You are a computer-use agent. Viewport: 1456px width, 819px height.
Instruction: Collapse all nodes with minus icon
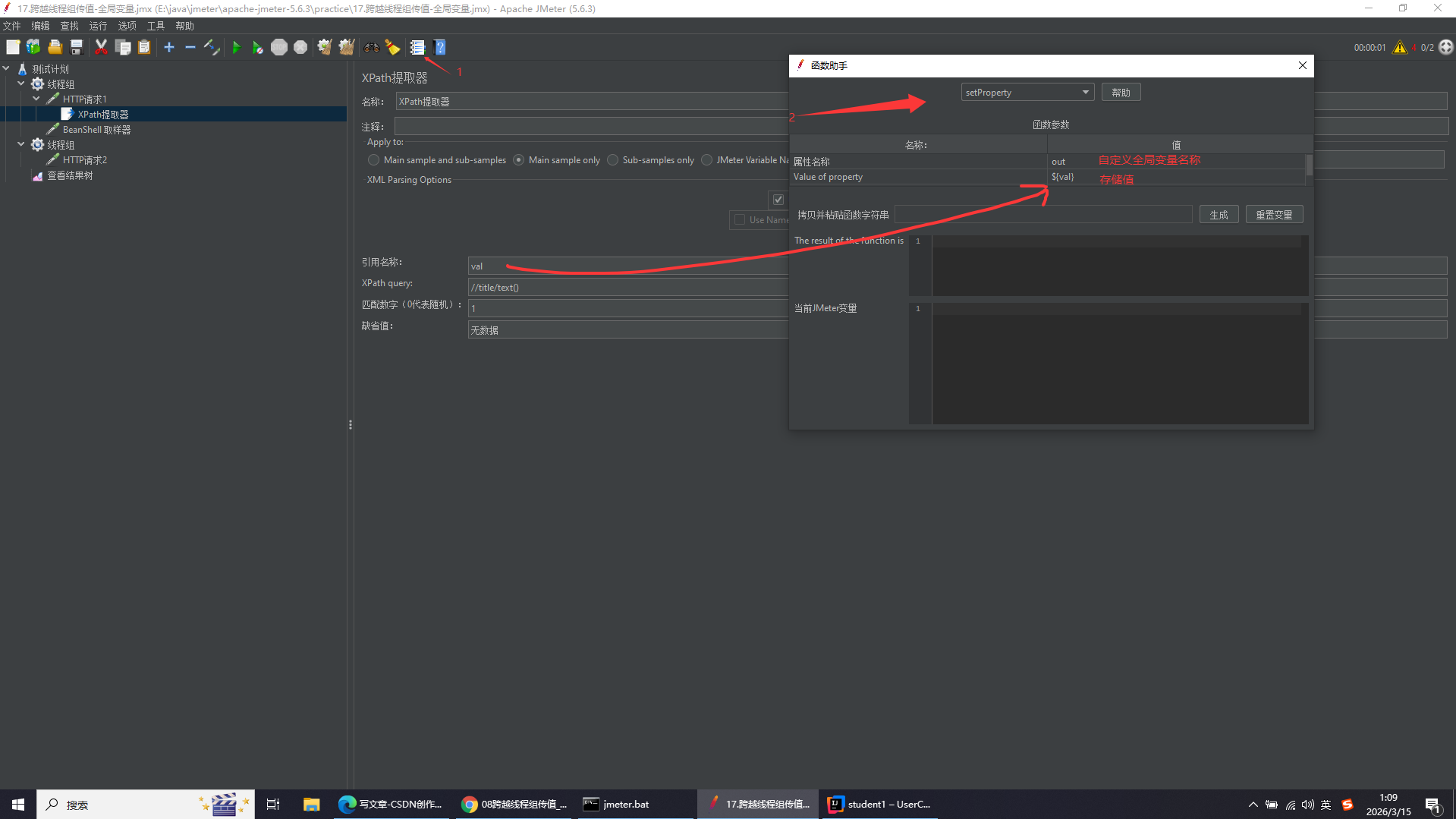190,47
